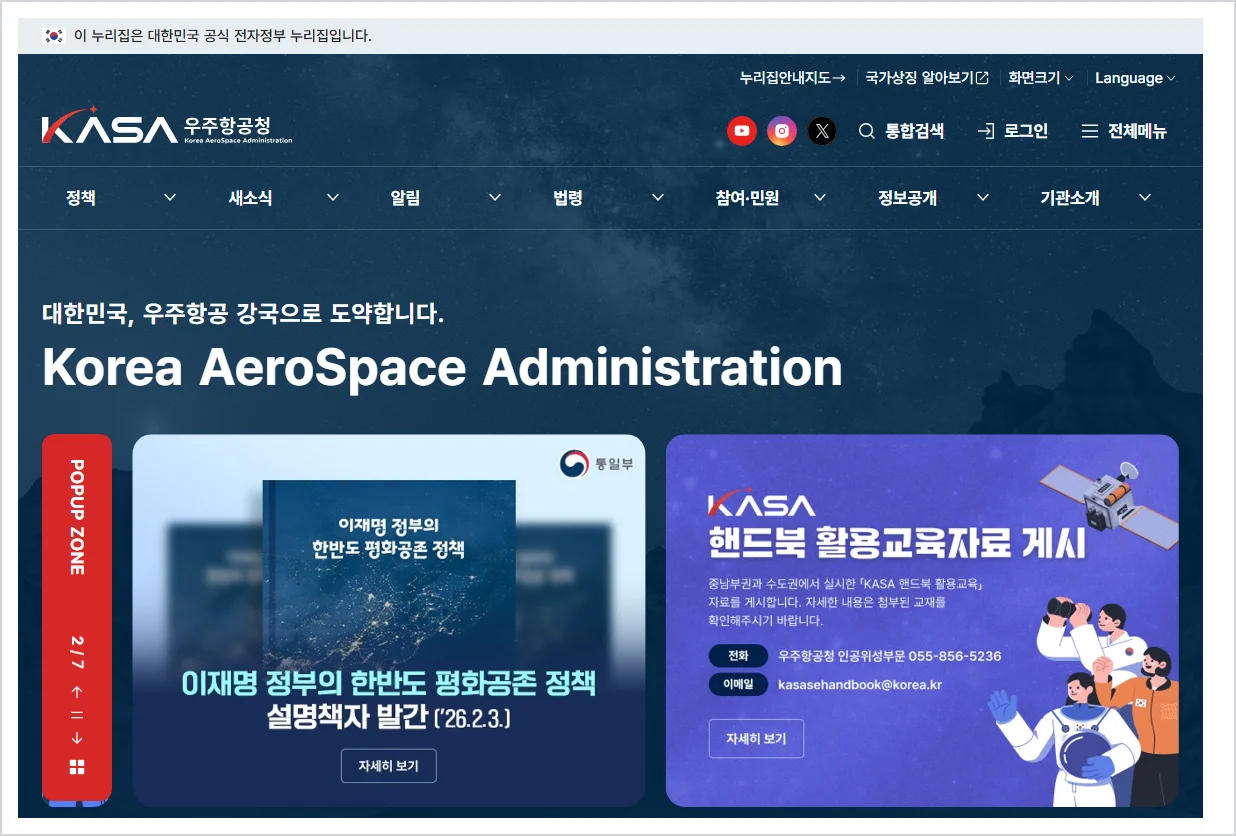1236x836 pixels.
Task: Open the KASA Instagram icon
Action: pos(782,131)
